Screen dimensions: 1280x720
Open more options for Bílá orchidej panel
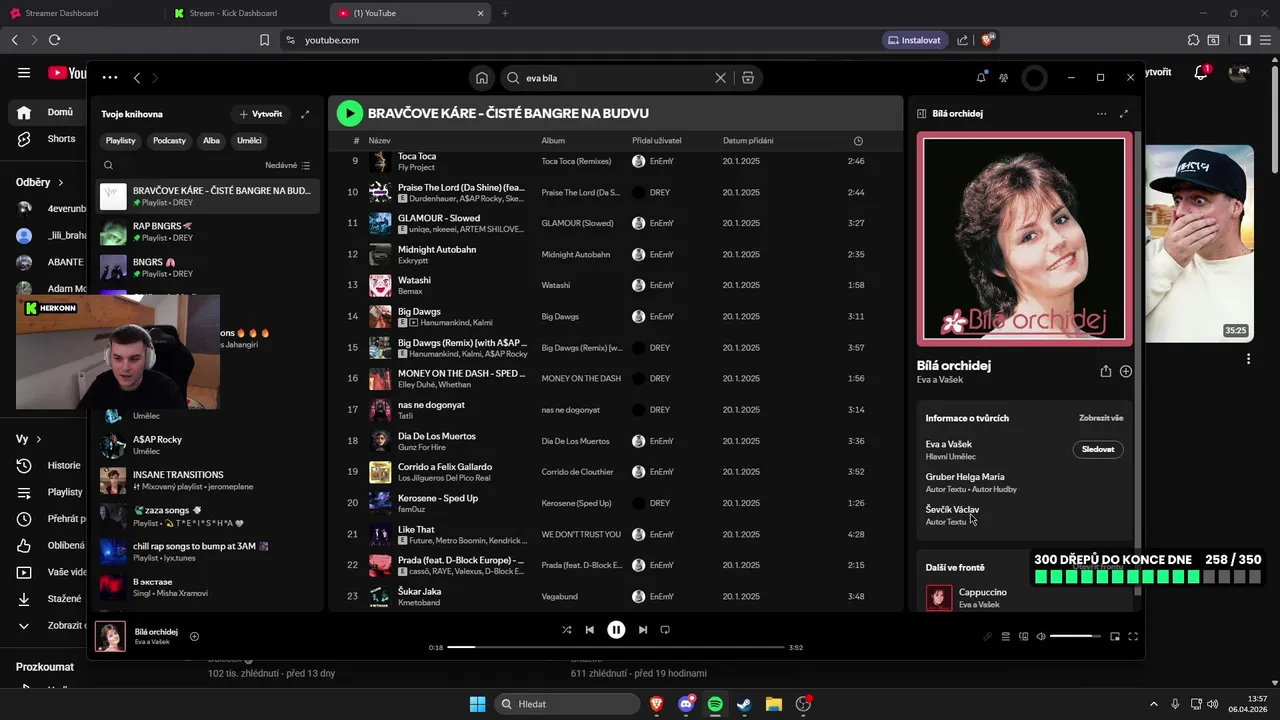(1101, 114)
